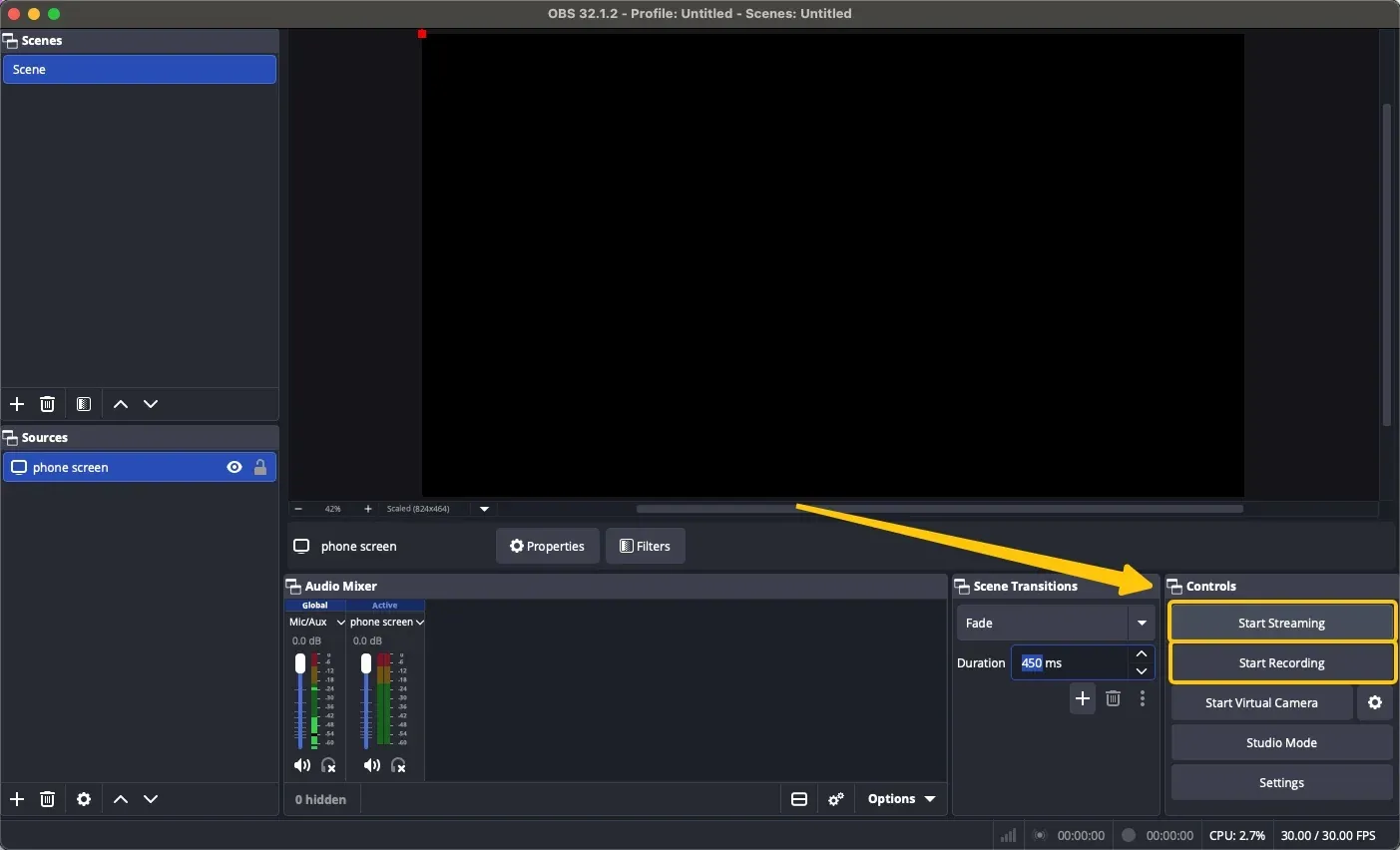This screenshot has height=850, width=1400.
Task: Click the black preview canvas
Action: tap(833, 265)
